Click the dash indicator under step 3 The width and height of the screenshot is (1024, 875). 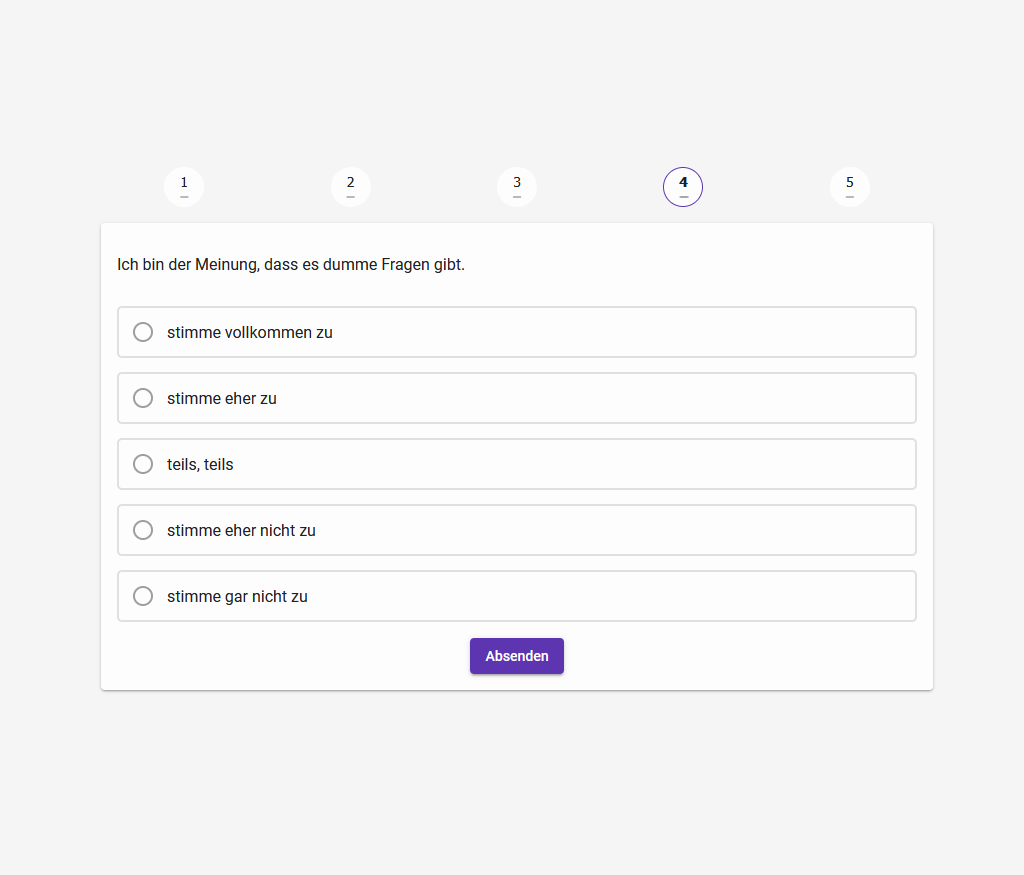[x=517, y=197]
